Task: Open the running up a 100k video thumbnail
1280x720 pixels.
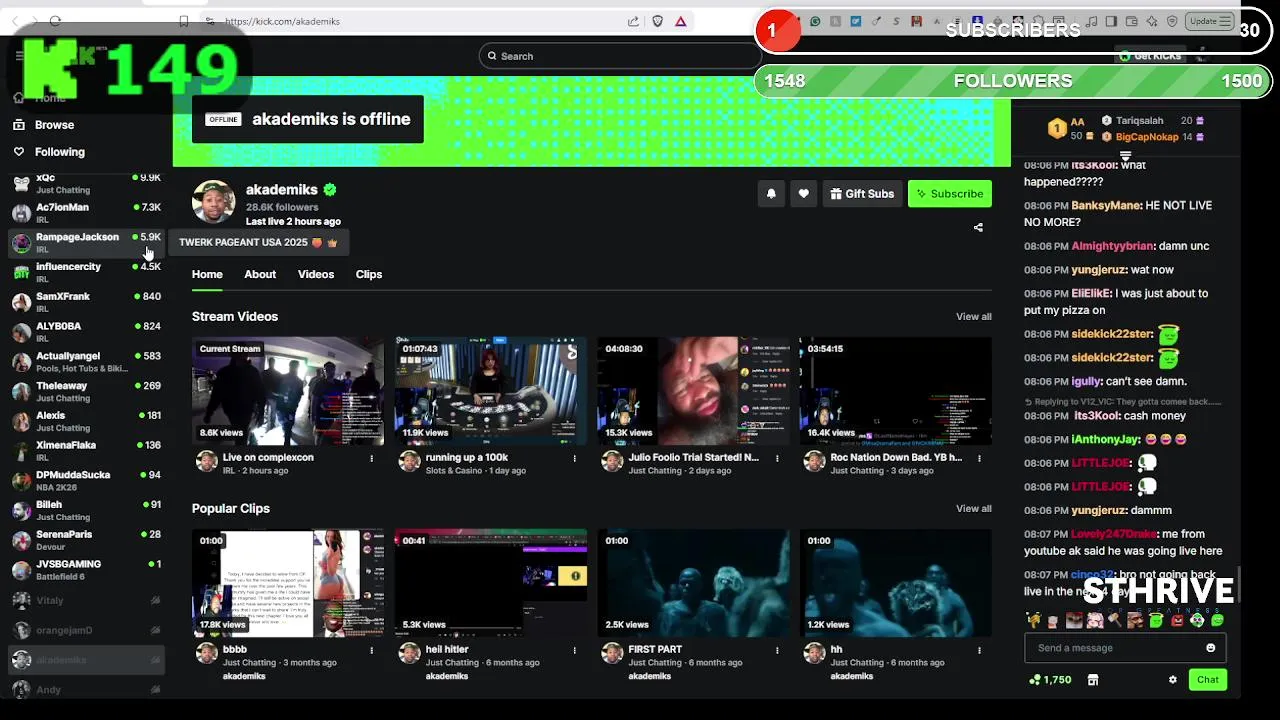Action: [x=491, y=391]
